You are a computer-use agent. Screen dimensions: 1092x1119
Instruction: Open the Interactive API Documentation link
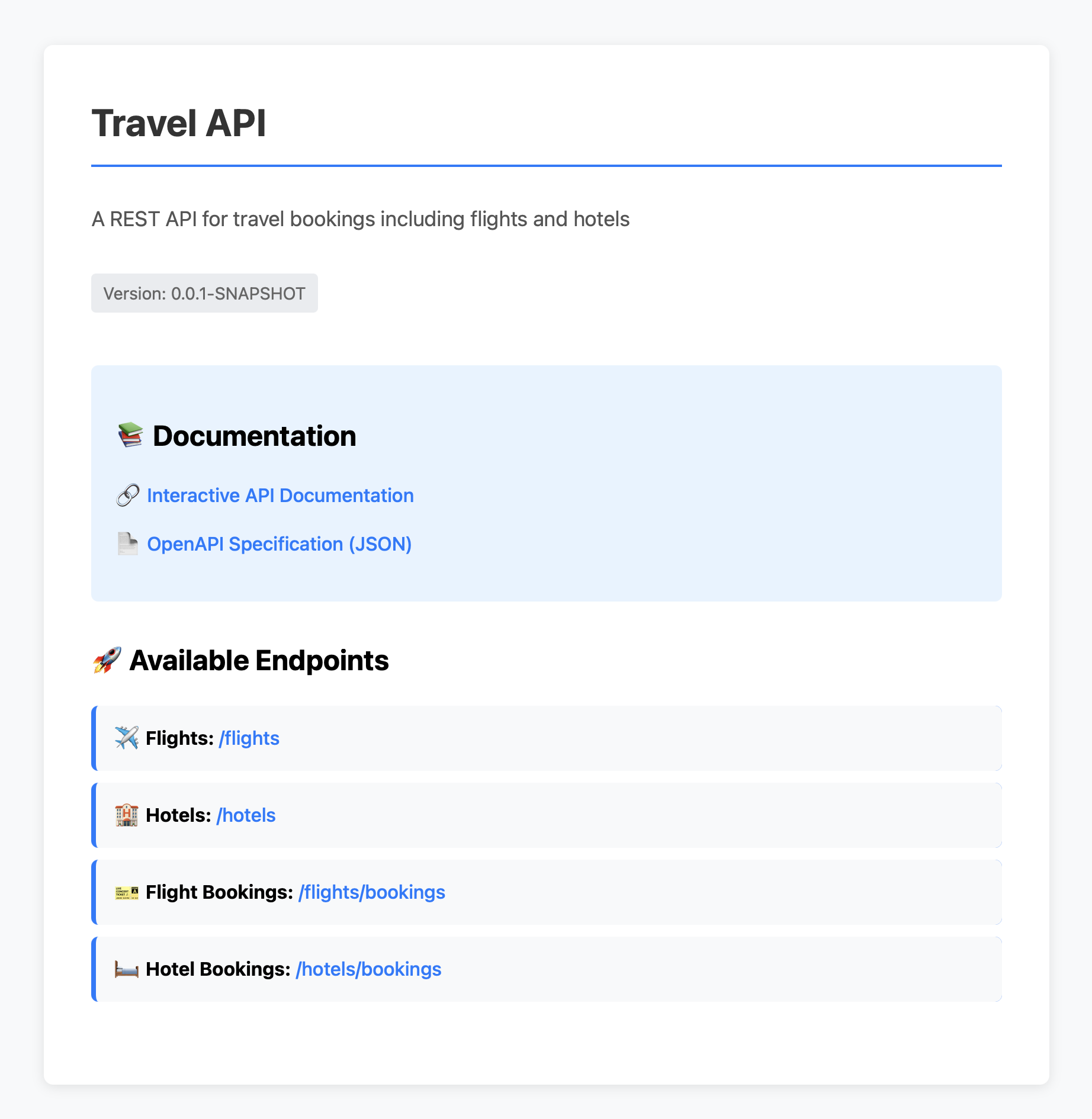[280, 496]
